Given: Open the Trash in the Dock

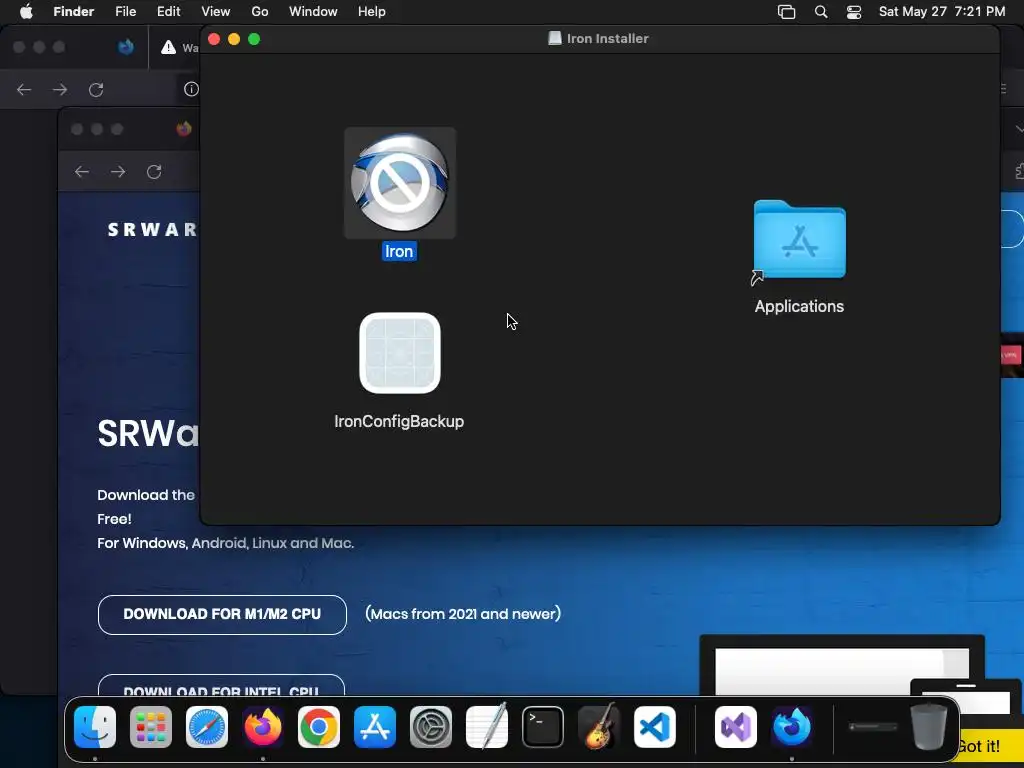Looking at the screenshot, I should 929,727.
